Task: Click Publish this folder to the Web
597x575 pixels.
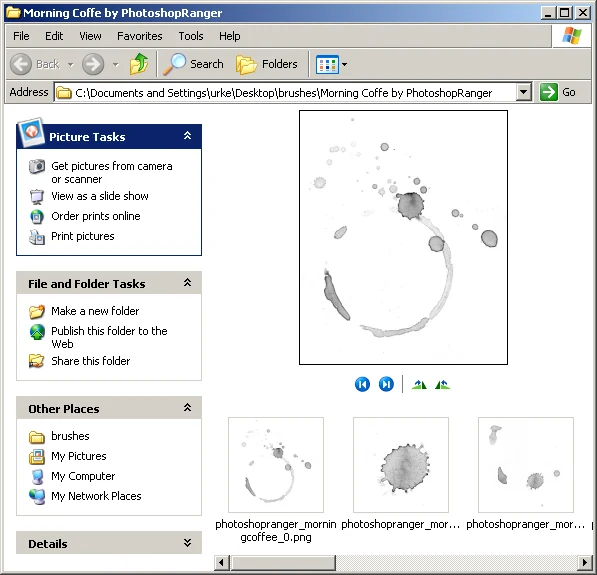Action: pos(109,337)
